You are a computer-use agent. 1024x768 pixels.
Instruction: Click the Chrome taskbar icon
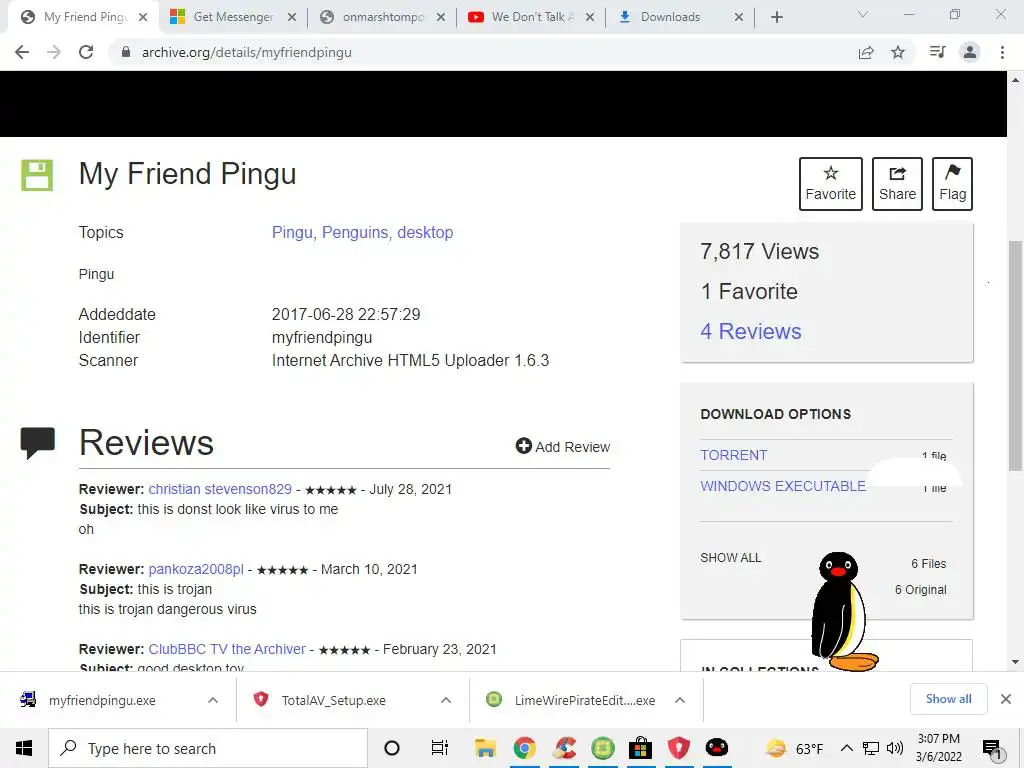point(524,748)
